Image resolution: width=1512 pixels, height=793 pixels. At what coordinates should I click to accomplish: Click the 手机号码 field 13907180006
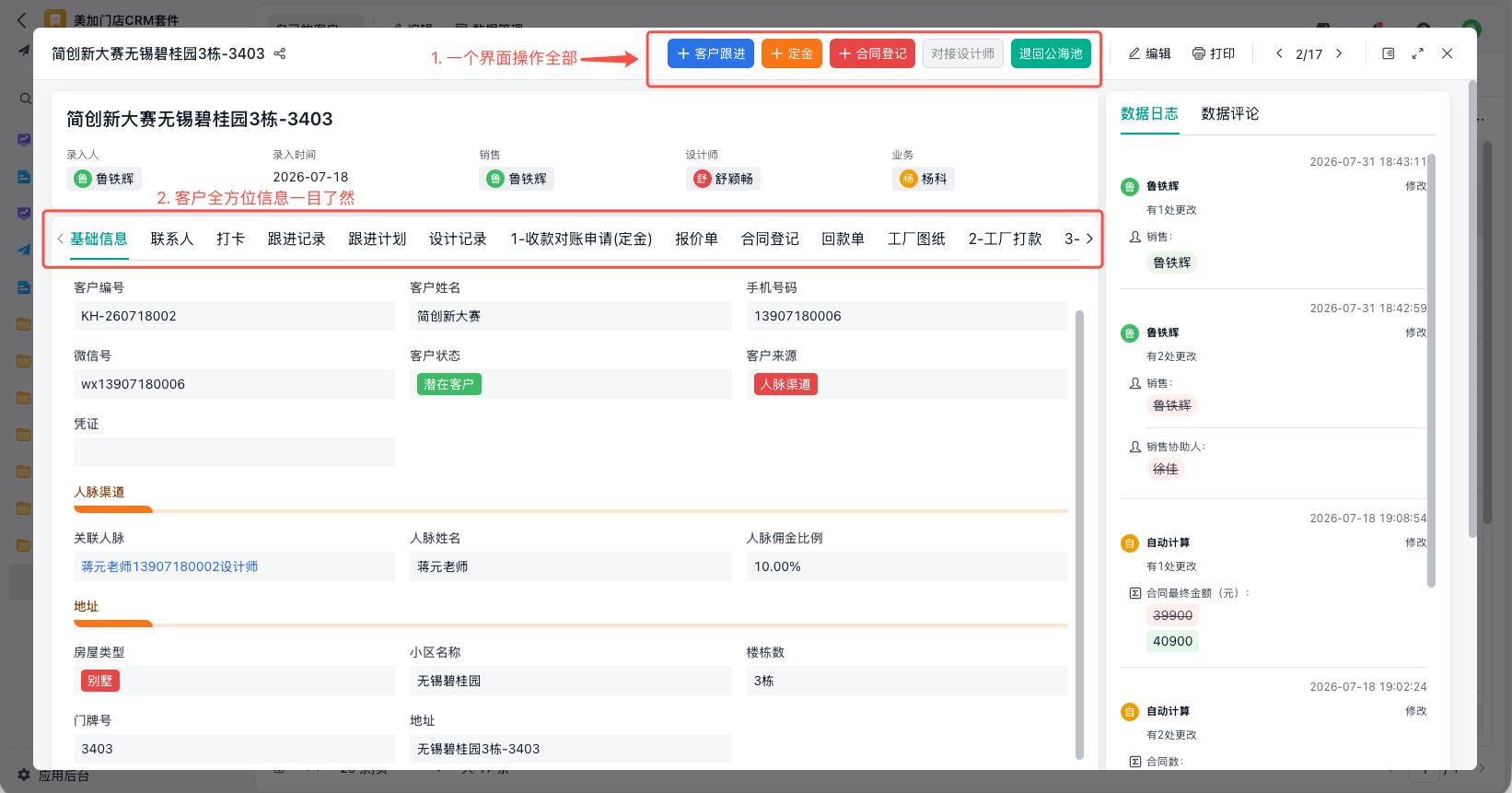907,316
